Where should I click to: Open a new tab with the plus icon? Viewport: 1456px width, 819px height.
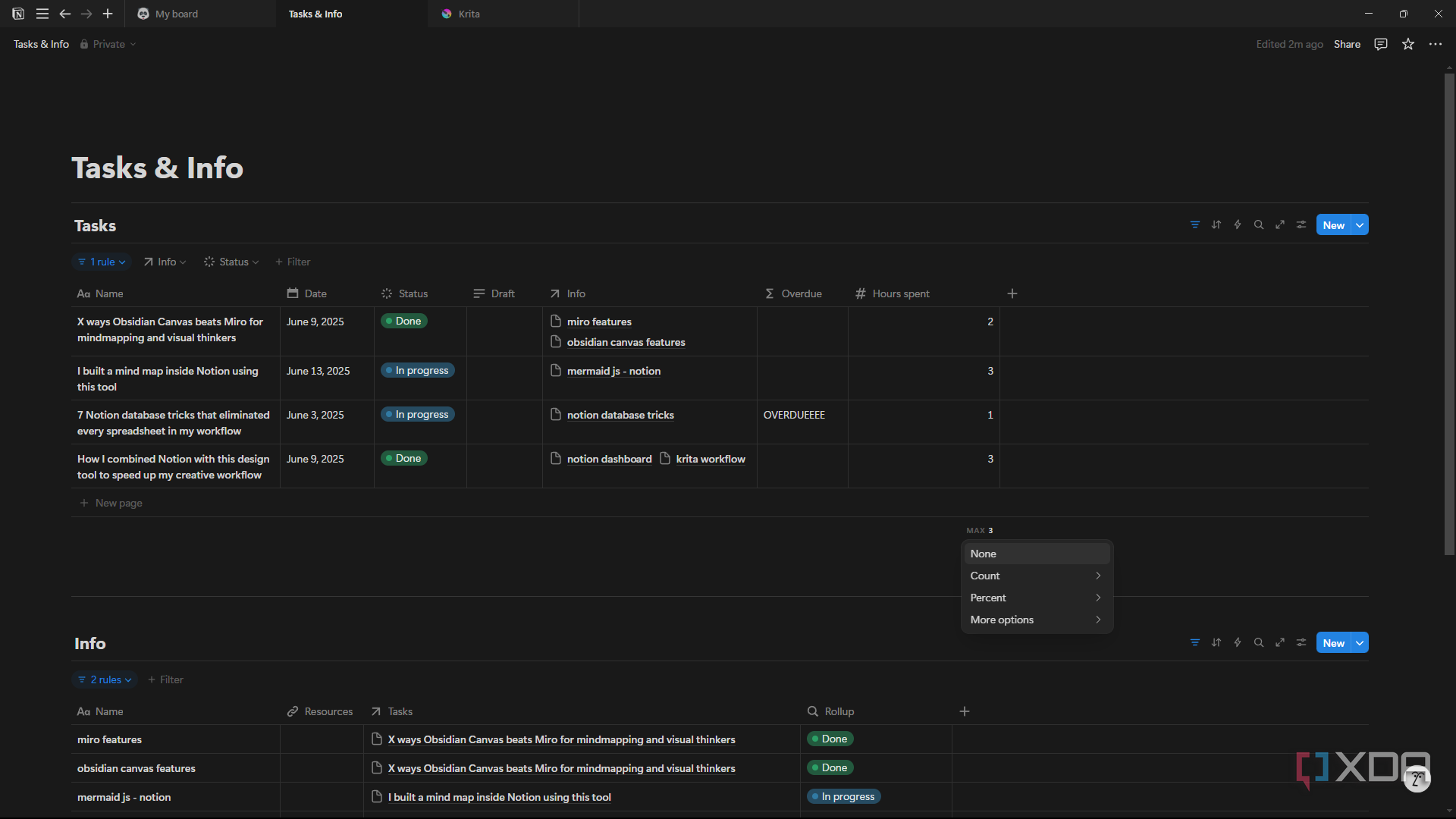click(x=108, y=14)
